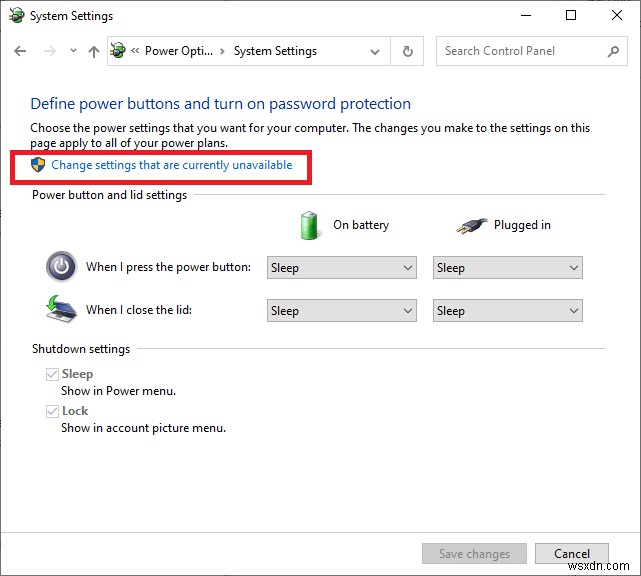641x576 pixels.
Task: Click the Power Opti... breadcrumb
Action: [x=179, y=51]
